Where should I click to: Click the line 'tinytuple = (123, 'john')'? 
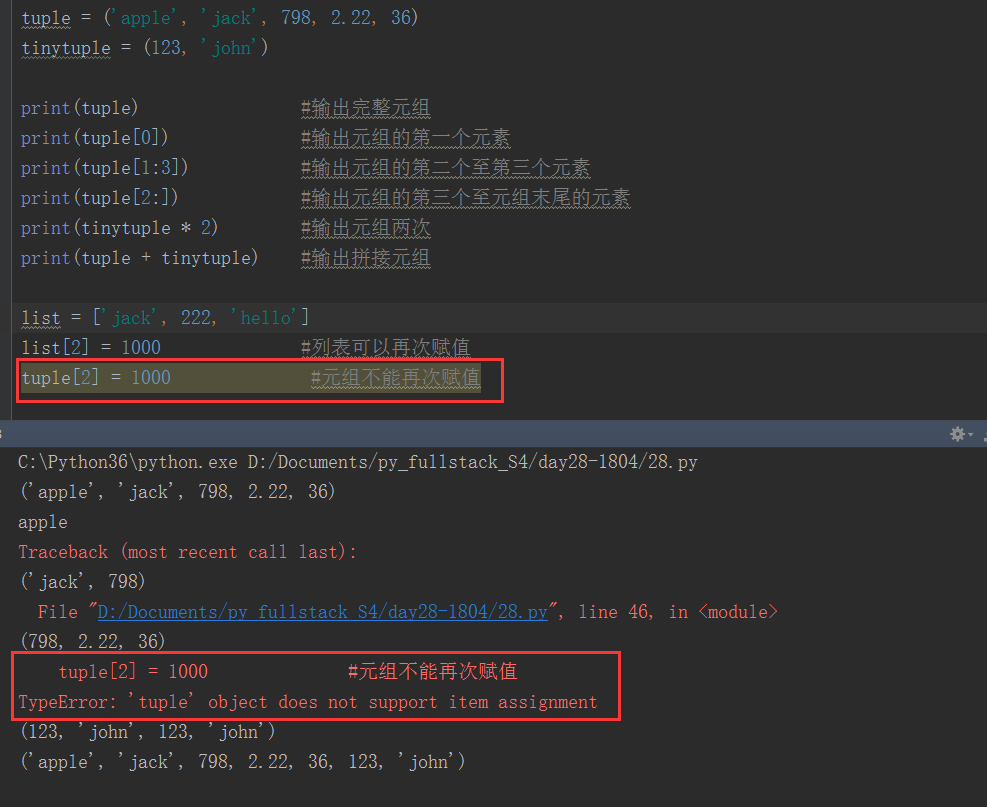click(x=145, y=48)
